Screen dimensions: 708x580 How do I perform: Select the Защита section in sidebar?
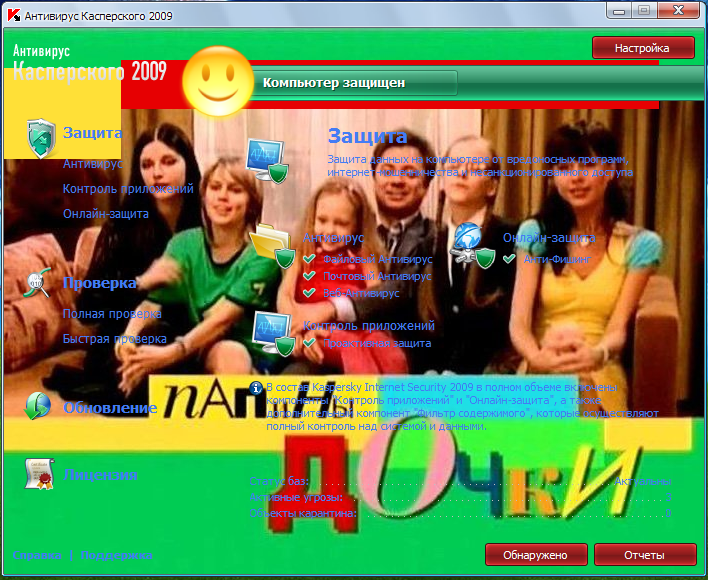[93, 133]
